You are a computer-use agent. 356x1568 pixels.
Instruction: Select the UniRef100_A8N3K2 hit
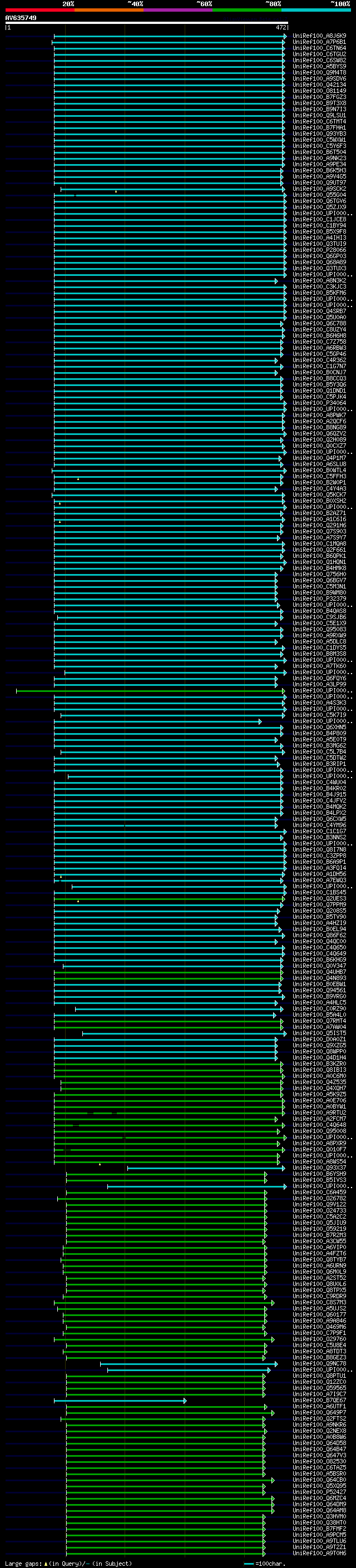tap(319, 280)
